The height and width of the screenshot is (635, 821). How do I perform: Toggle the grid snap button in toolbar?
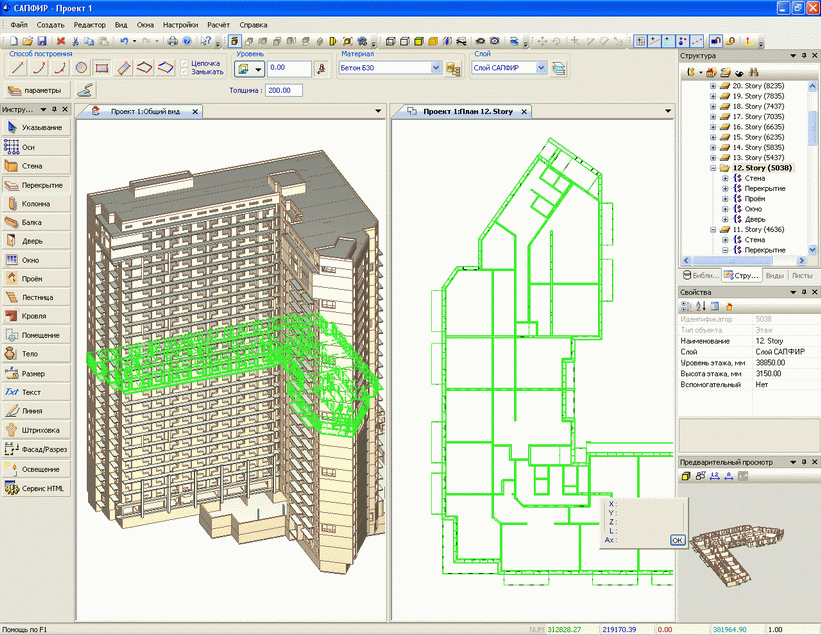coord(641,41)
